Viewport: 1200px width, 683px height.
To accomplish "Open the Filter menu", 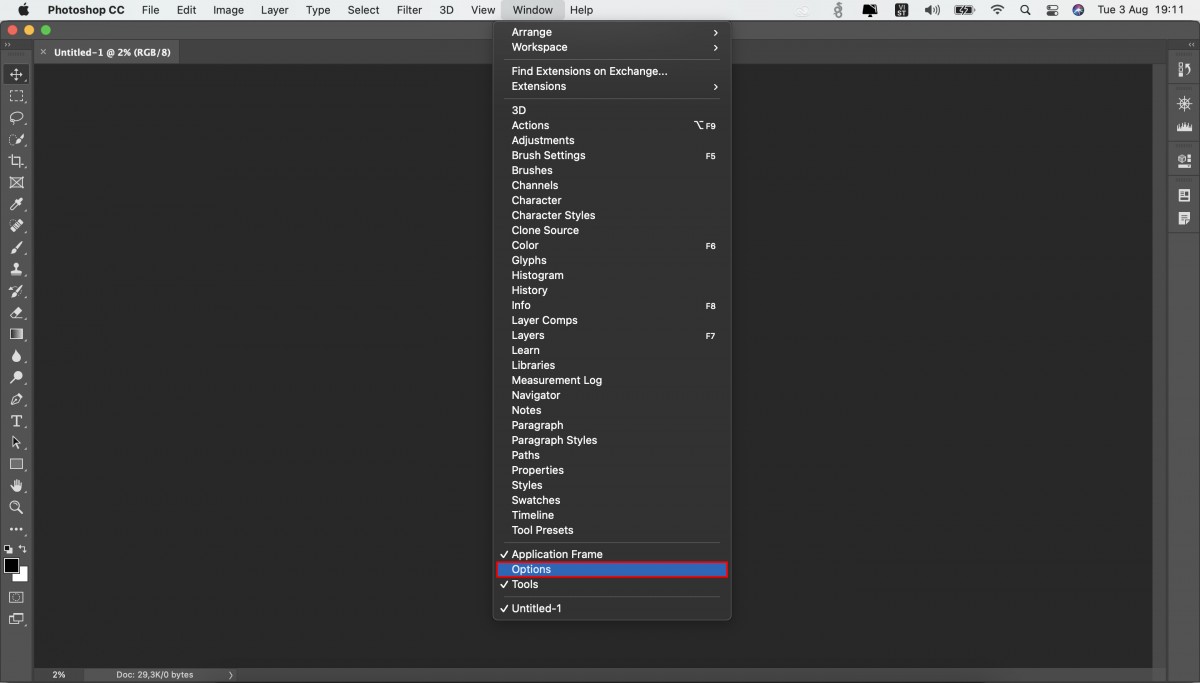I will (409, 10).
